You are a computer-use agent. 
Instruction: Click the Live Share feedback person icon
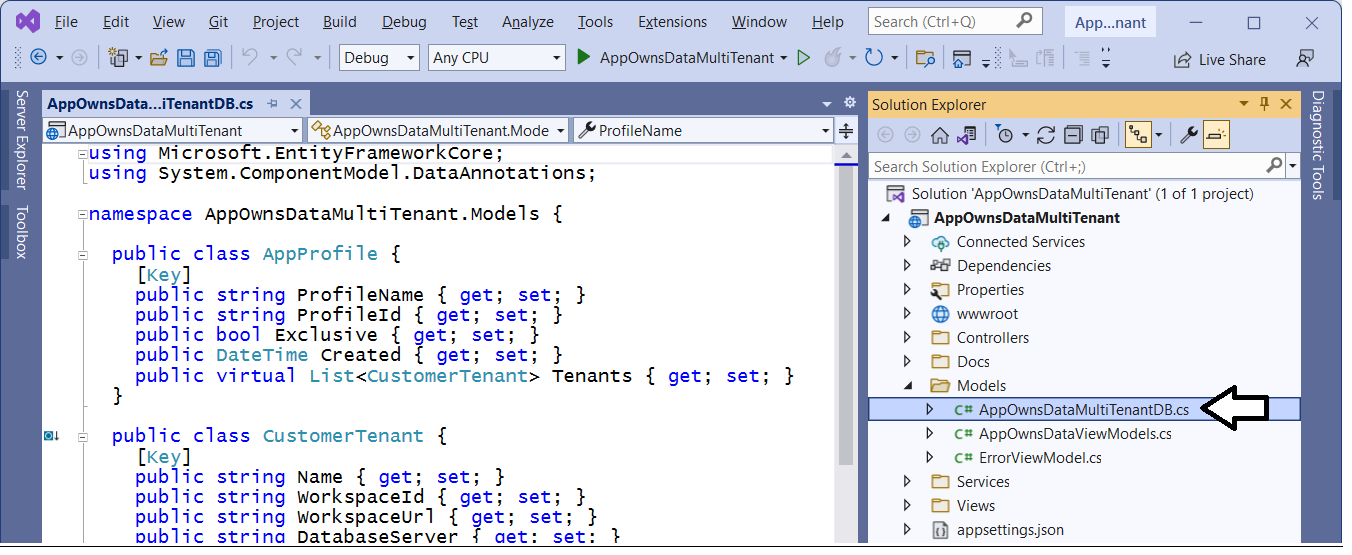(1304, 59)
